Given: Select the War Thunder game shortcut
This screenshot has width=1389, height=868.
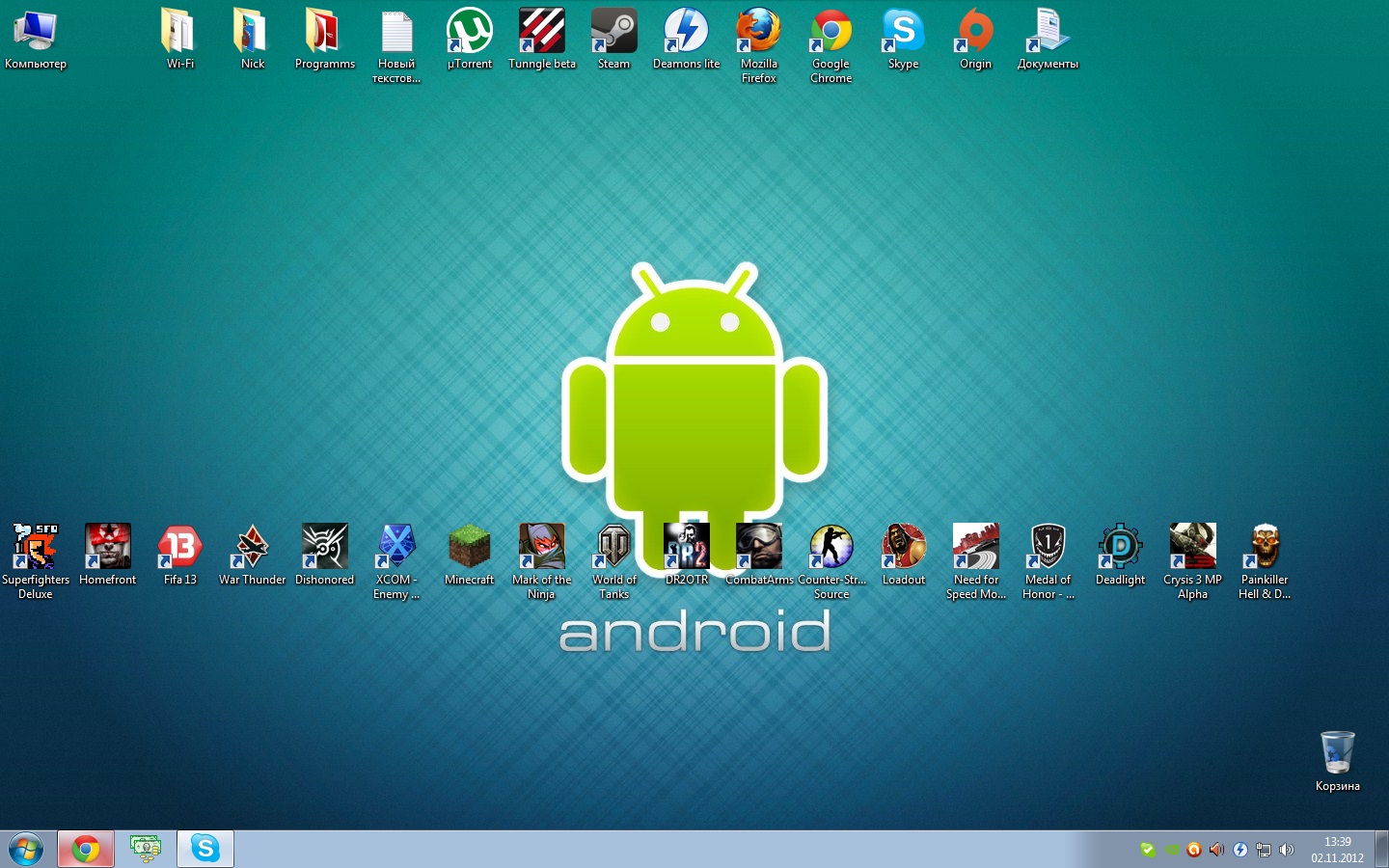Looking at the screenshot, I should pyautogui.click(x=253, y=556).
